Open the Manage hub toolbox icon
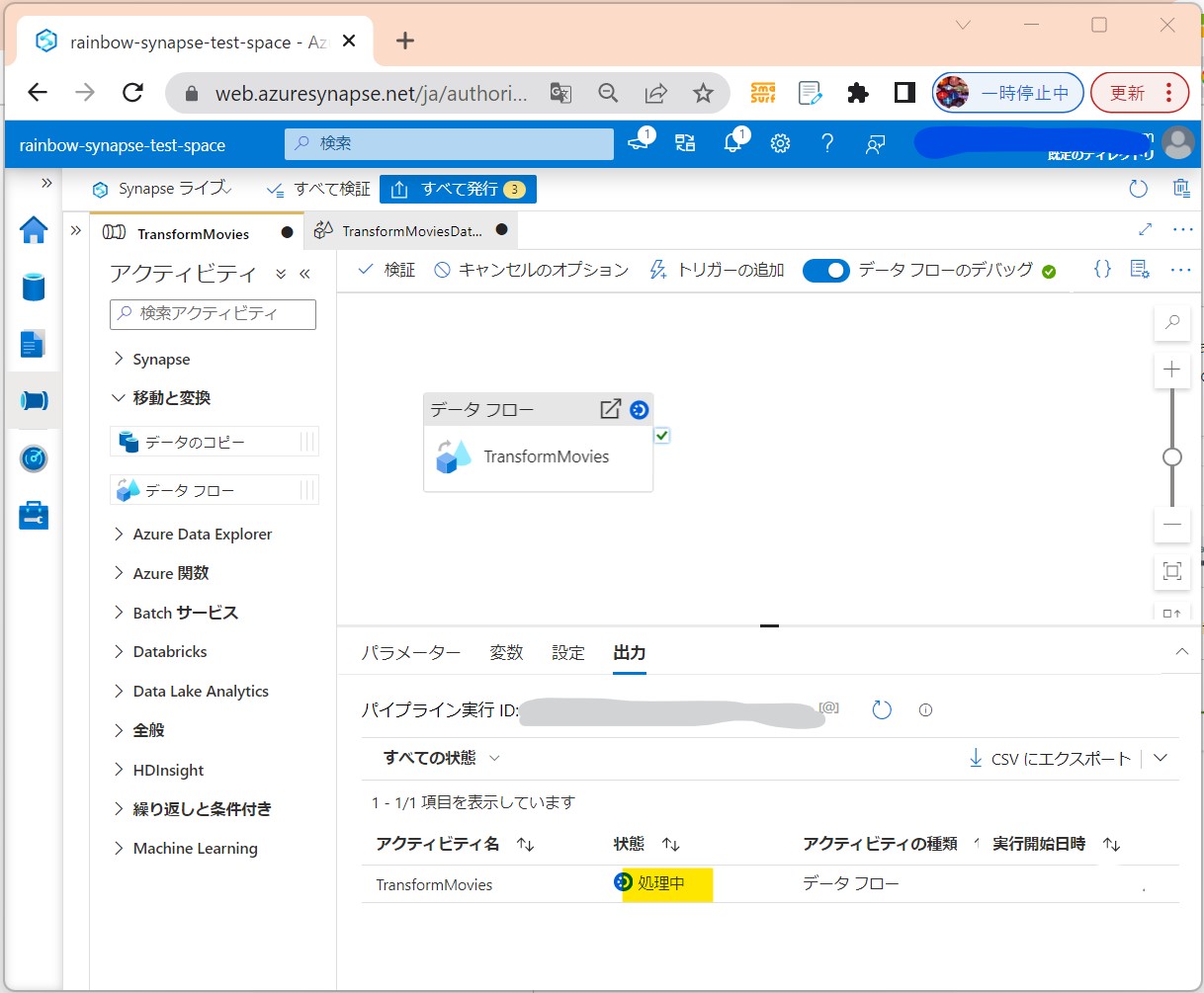1204x993 pixels. tap(34, 515)
